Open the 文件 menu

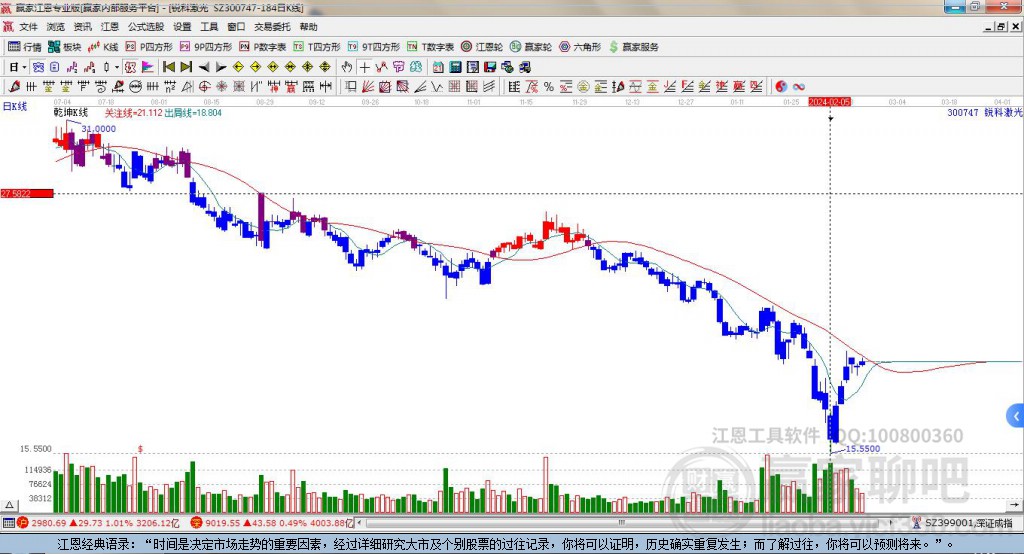(x=28, y=27)
